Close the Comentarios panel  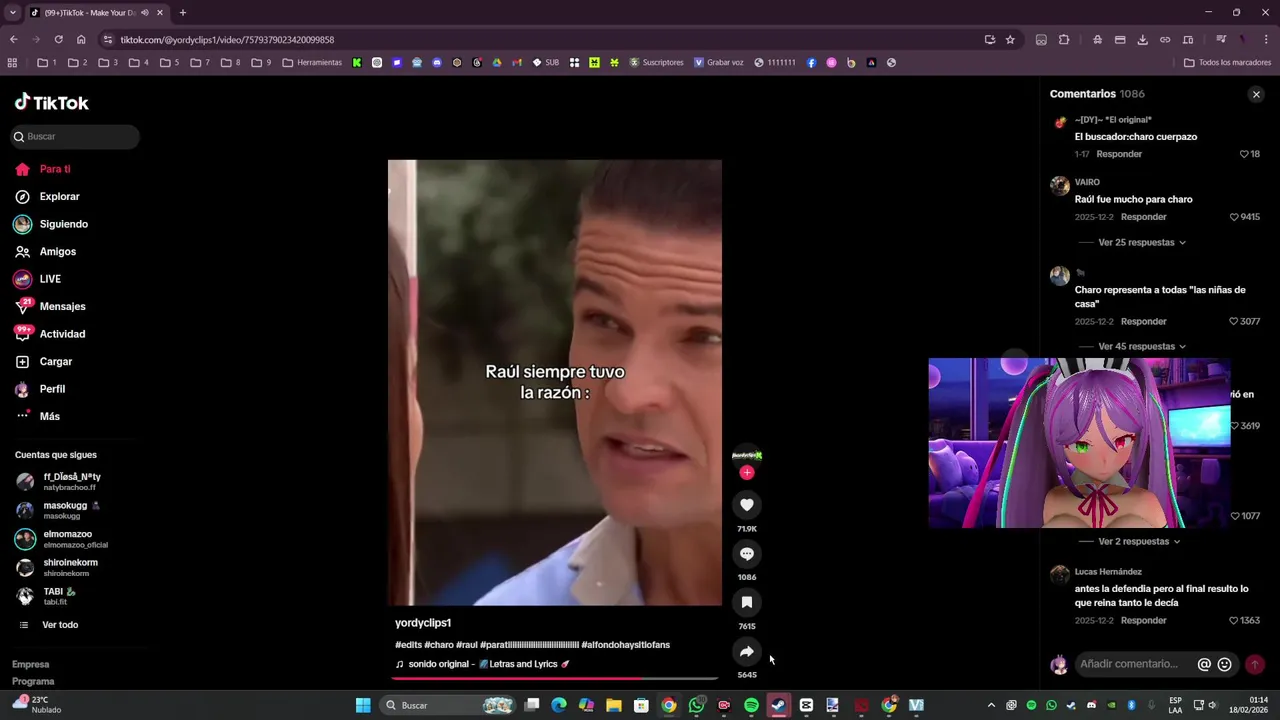click(1256, 94)
